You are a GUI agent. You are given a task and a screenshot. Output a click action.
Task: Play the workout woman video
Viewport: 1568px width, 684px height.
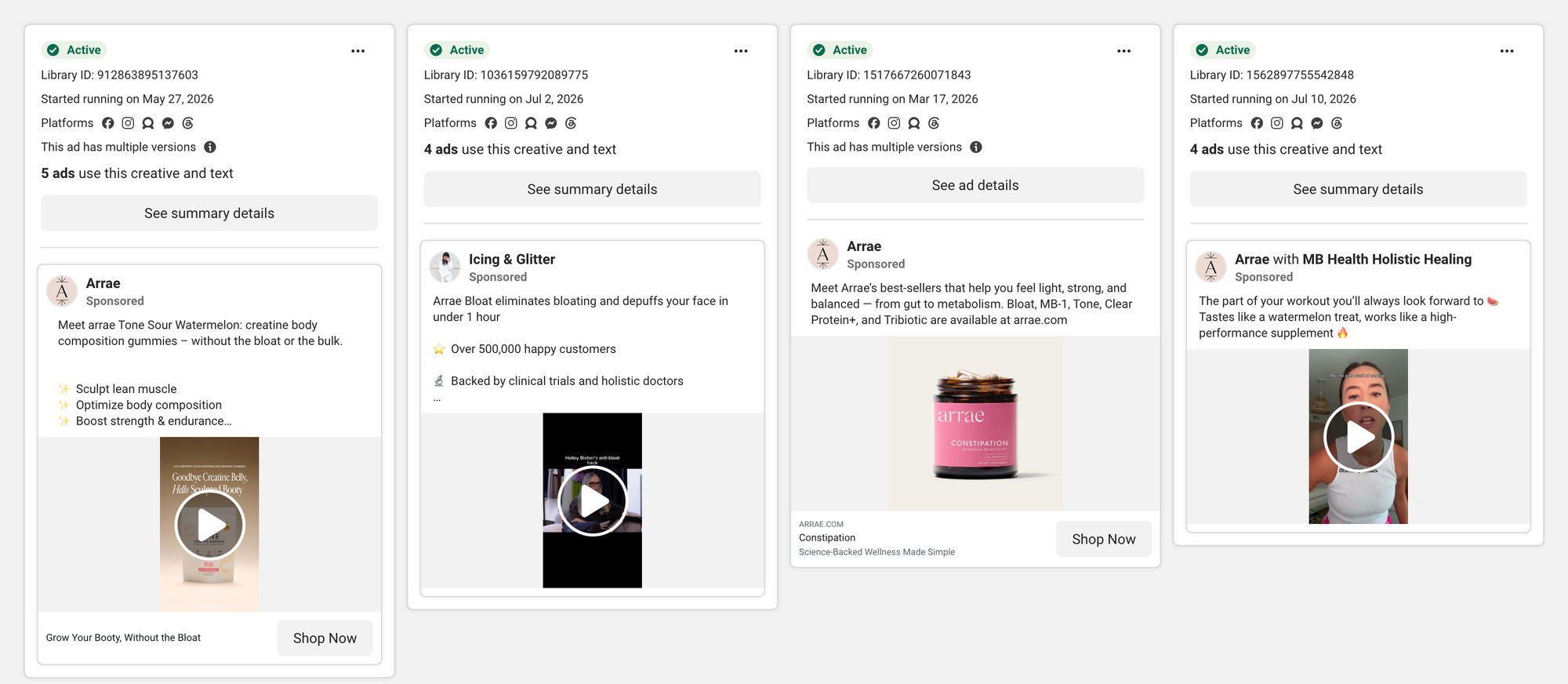[1358, 437]
